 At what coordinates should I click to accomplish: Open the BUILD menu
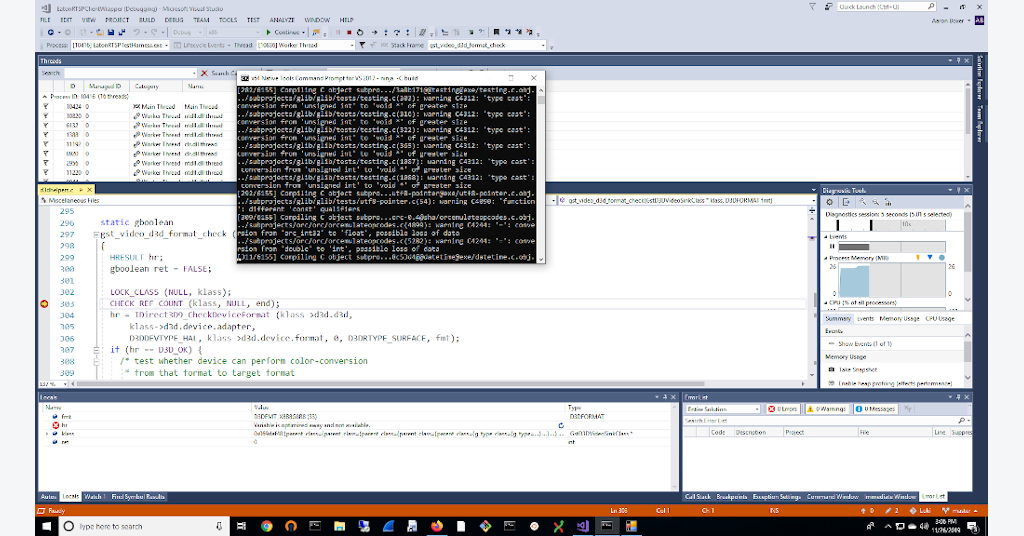147,20
